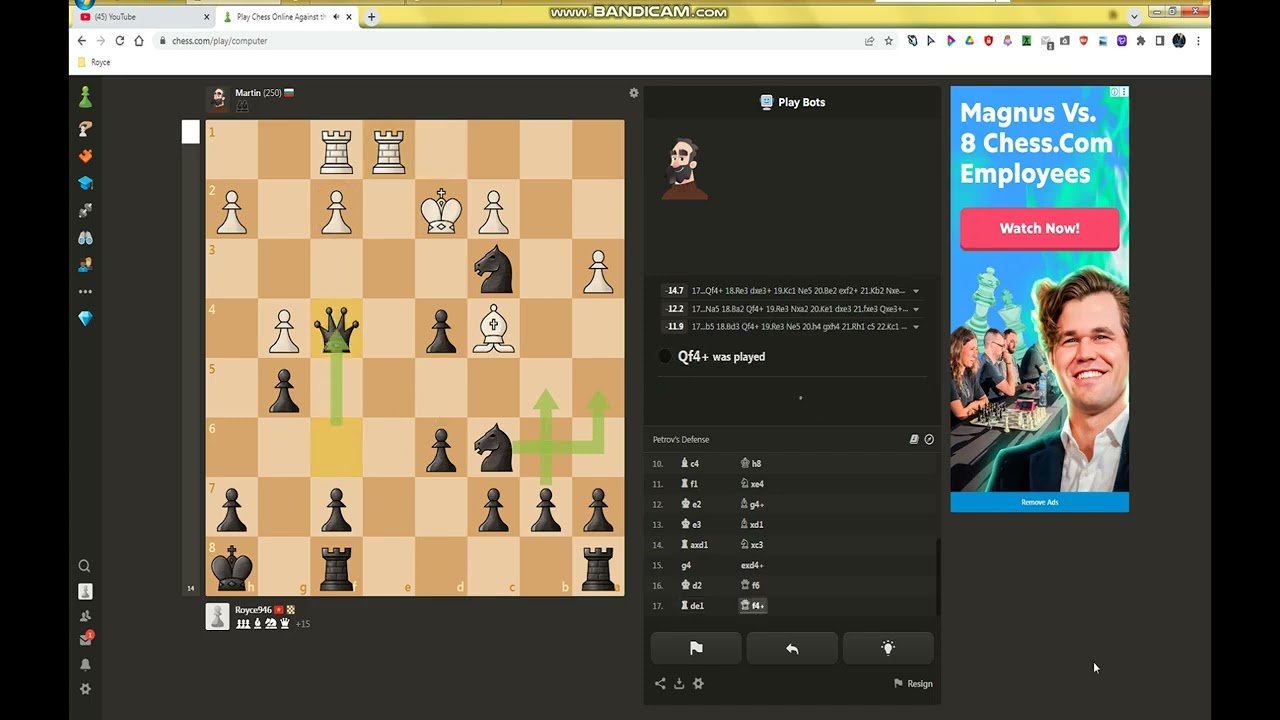
Task: Open the Play menu in sidebar
Action: tap(85, 129)
